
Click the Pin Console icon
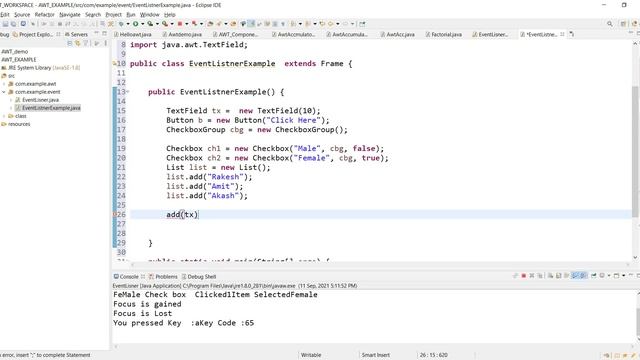tap(593, 276)
